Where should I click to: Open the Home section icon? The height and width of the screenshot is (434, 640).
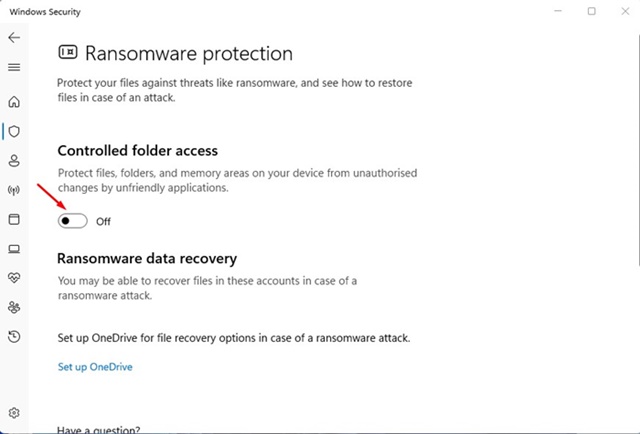[x=14, y=102]
